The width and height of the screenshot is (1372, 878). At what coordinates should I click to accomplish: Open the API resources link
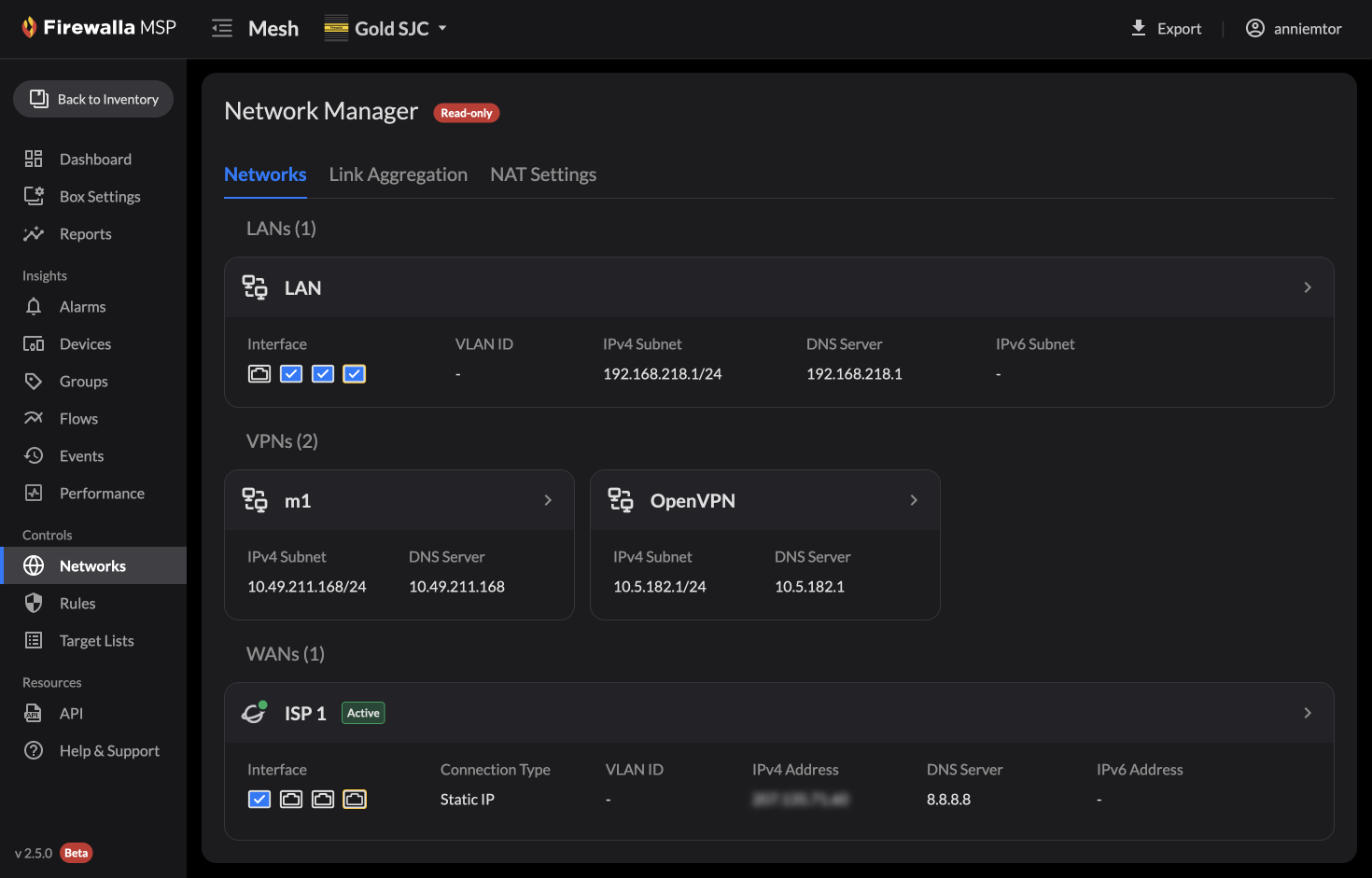point(71,714)
